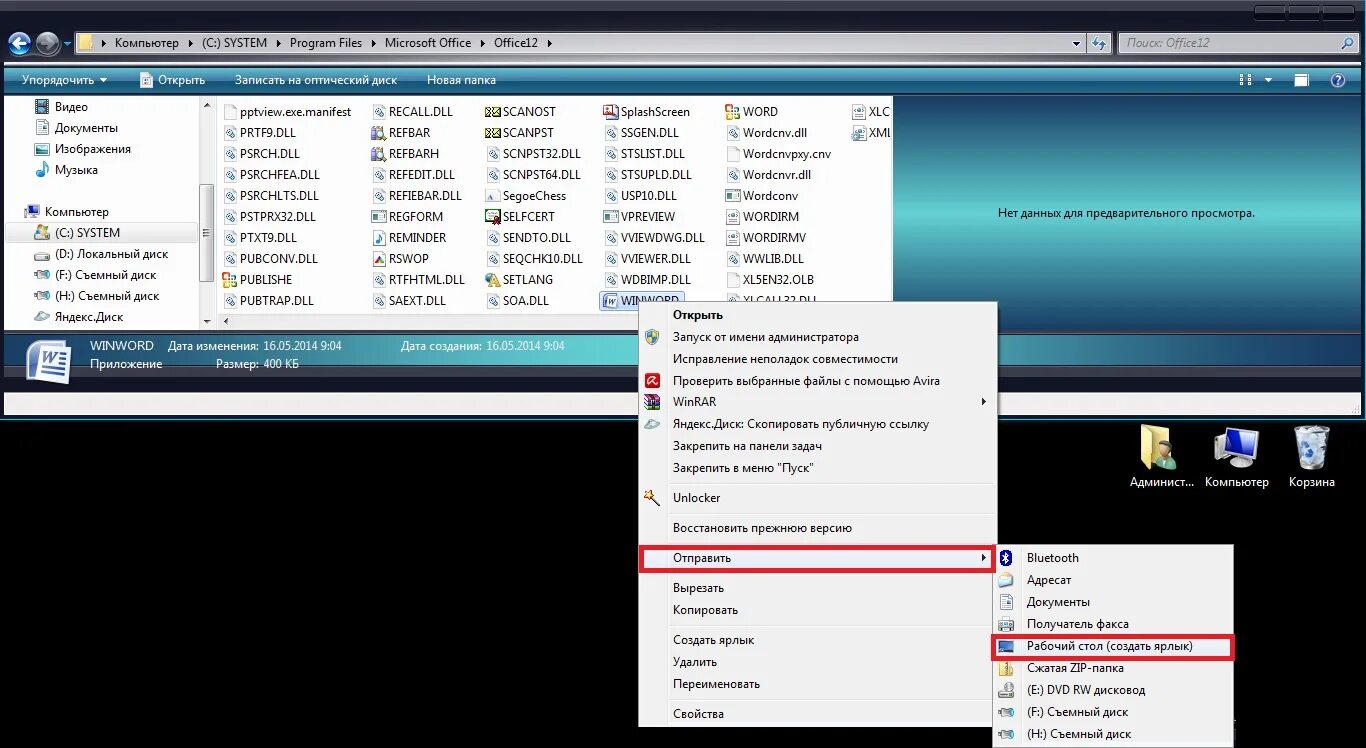Select the SCANPST file icon
This screenshot has width=1366, height=748.
(x=492, y=133)
